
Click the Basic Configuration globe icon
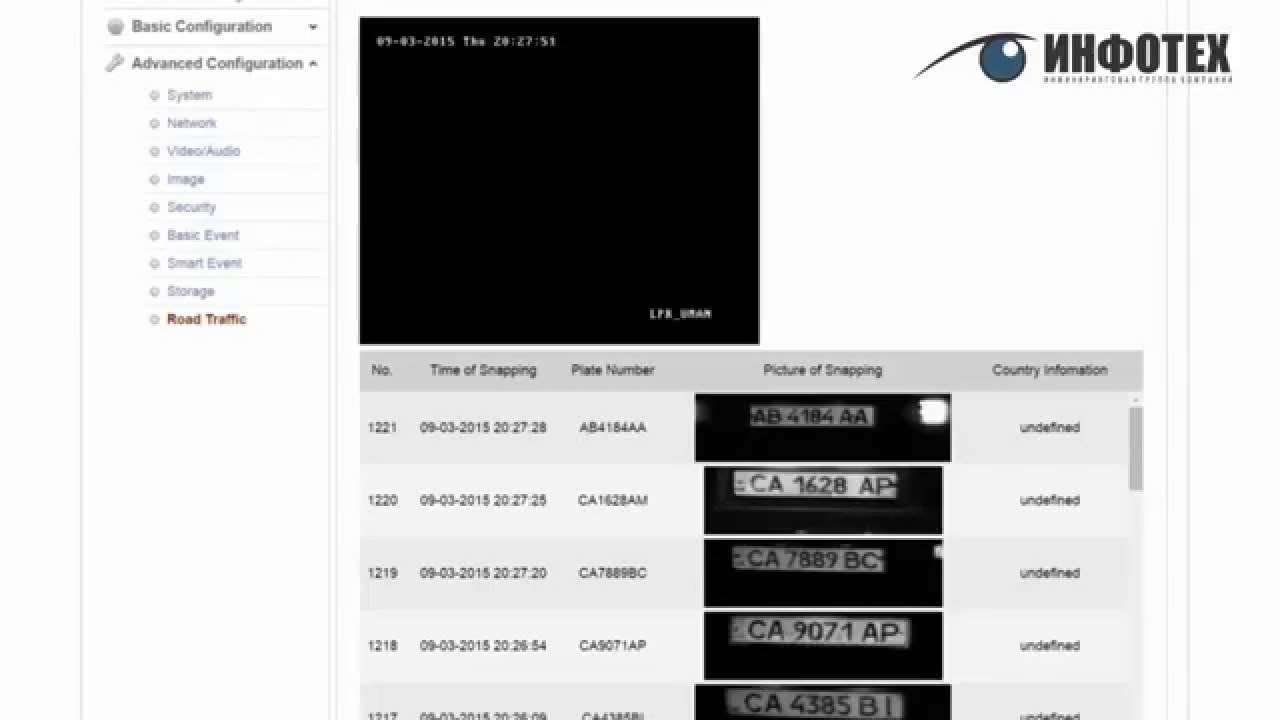pyautogui.click(x=115, y=26)
